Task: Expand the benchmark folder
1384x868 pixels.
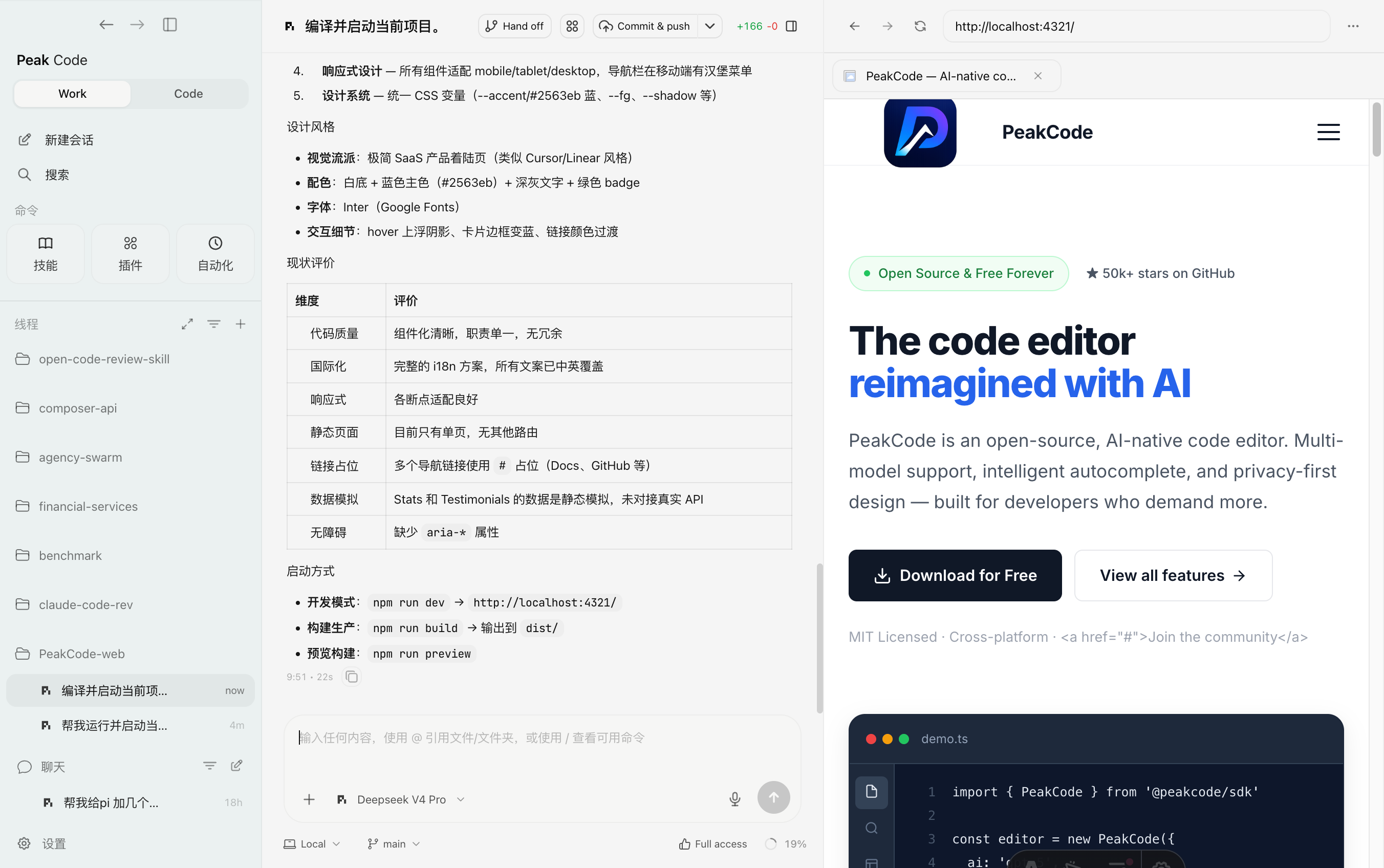Action: (x=131, y=556)
